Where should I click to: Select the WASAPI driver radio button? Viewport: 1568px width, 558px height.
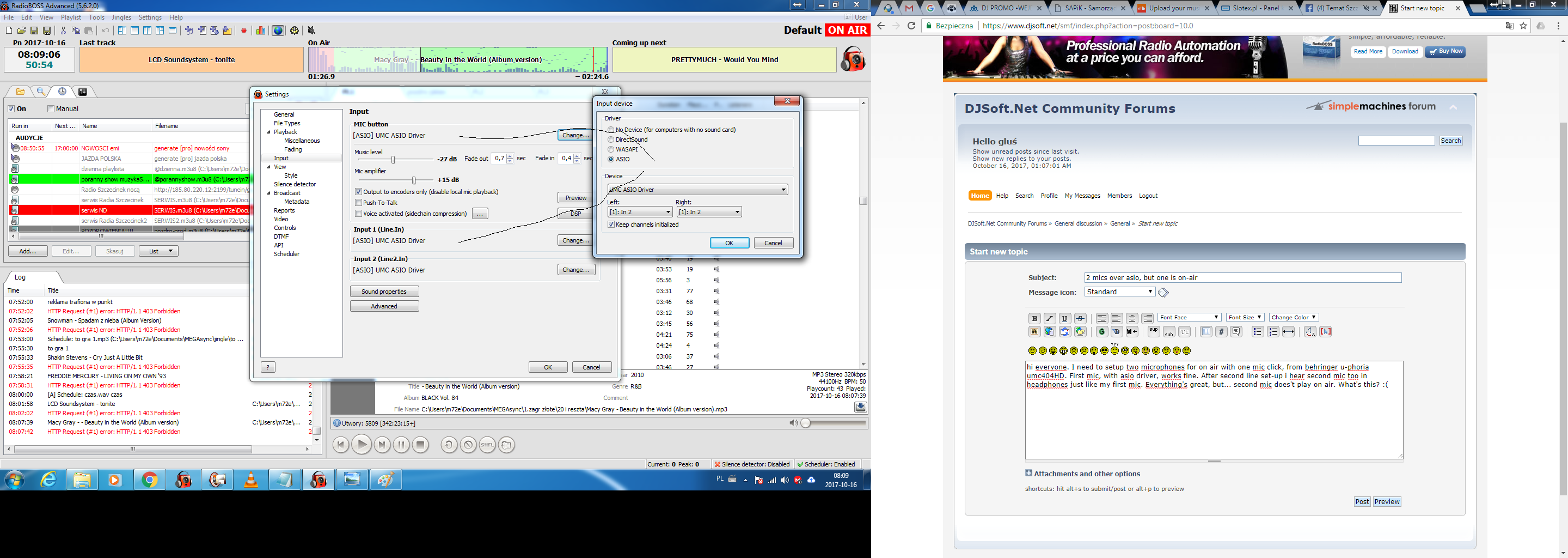[611, 149]
